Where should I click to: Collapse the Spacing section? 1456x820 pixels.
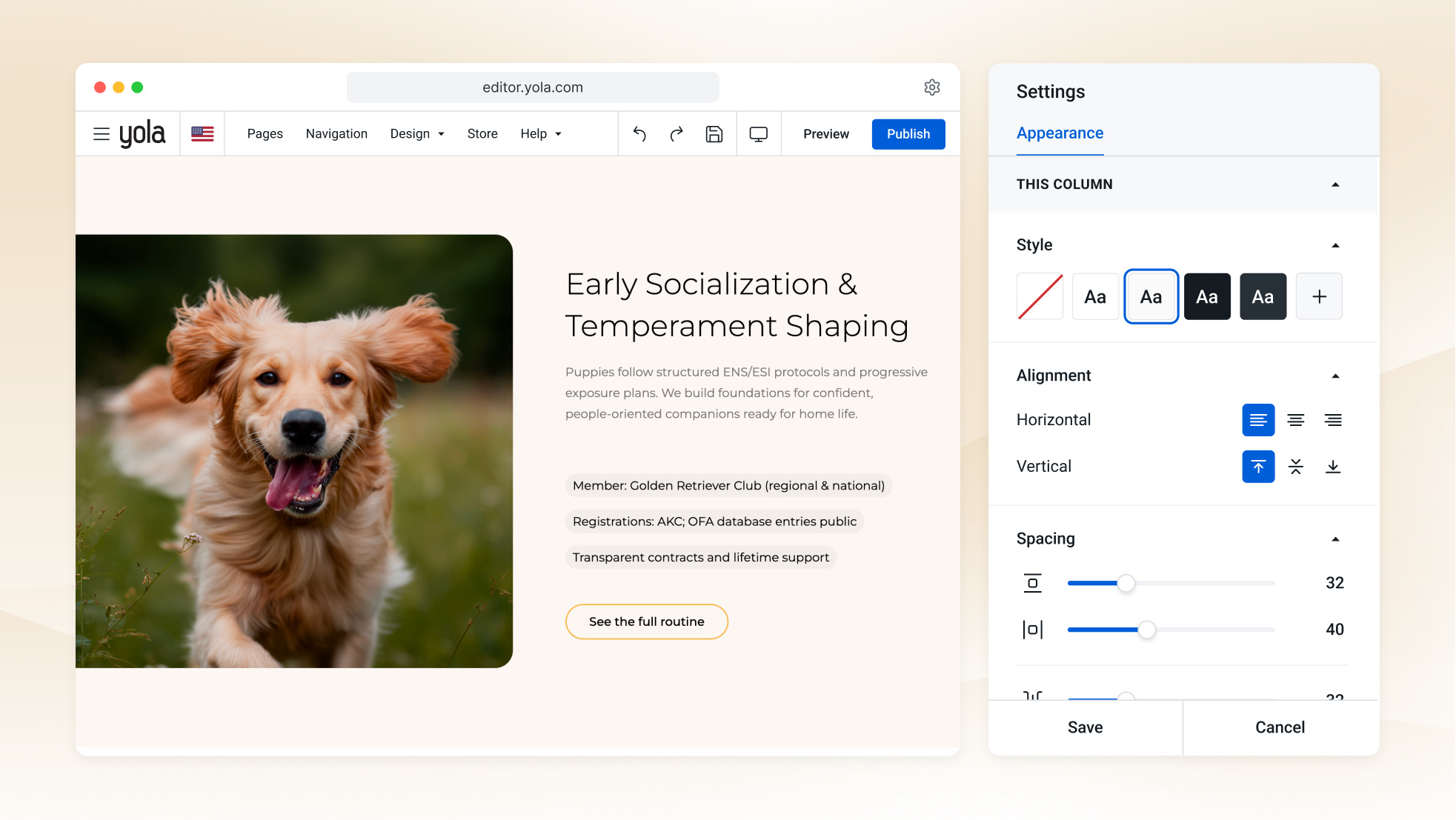pos(1335,539)
